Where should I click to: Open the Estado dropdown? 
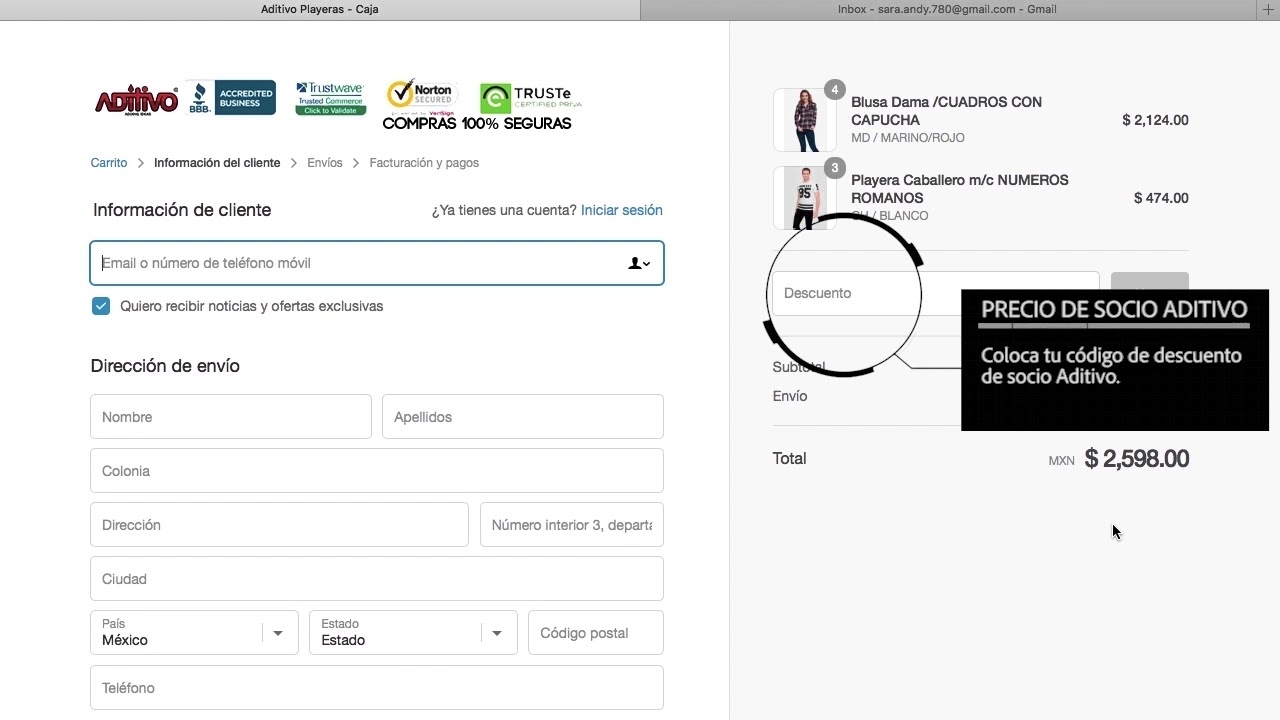413,632
